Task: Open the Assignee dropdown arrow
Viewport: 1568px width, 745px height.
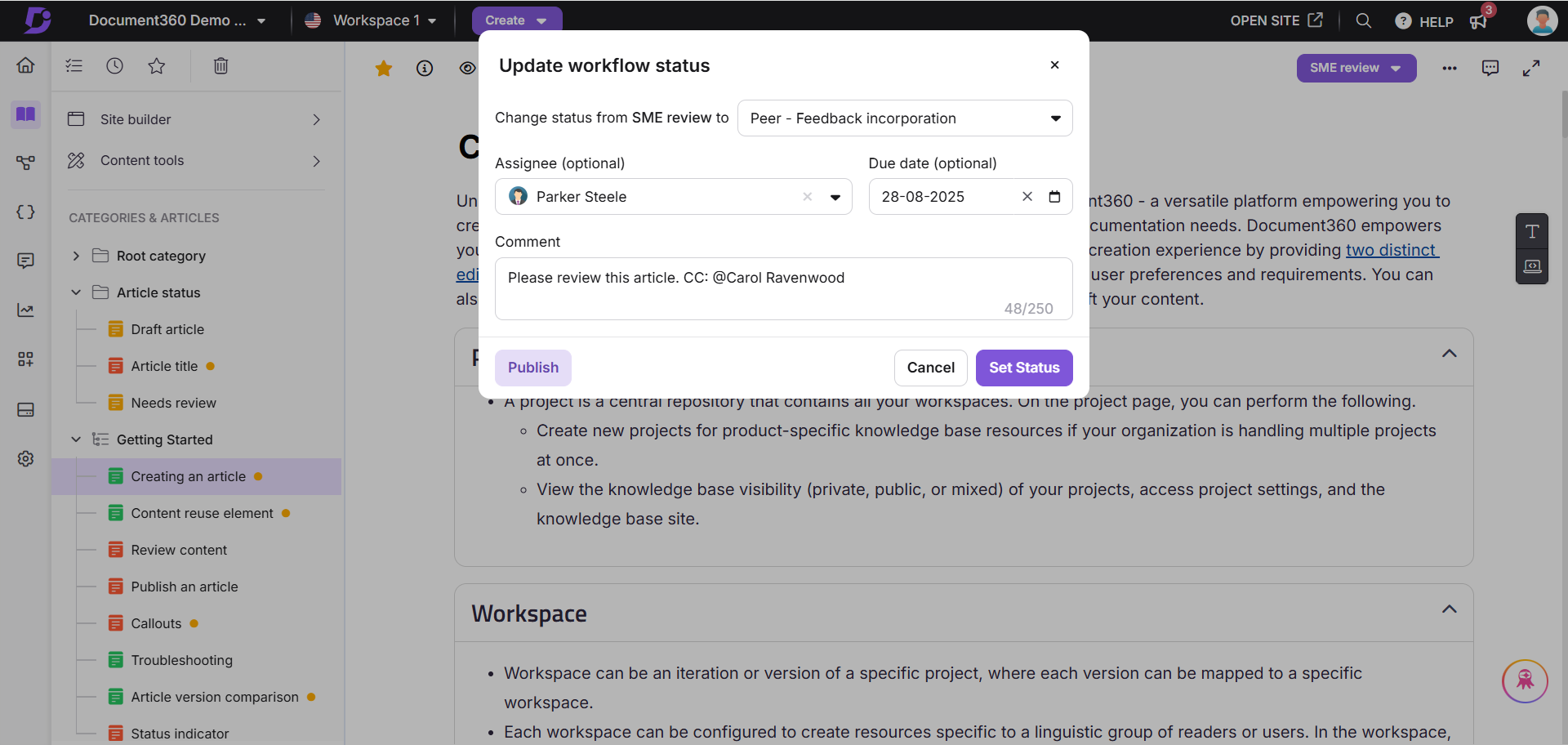Action: point(835,197)
